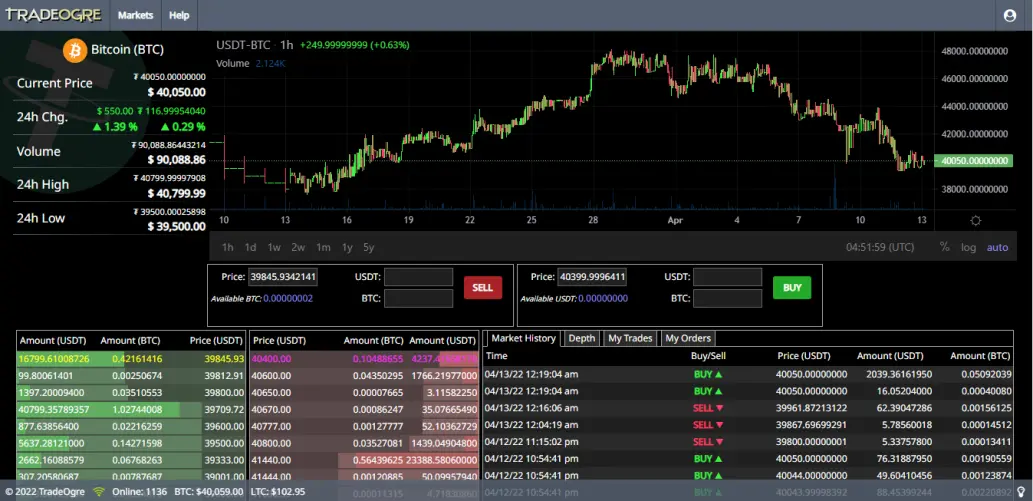The height and width of the screenshot is (501, 1033).
Task: Click Available BTC balance 0.00000002
Action: click(x=288, y=299)
